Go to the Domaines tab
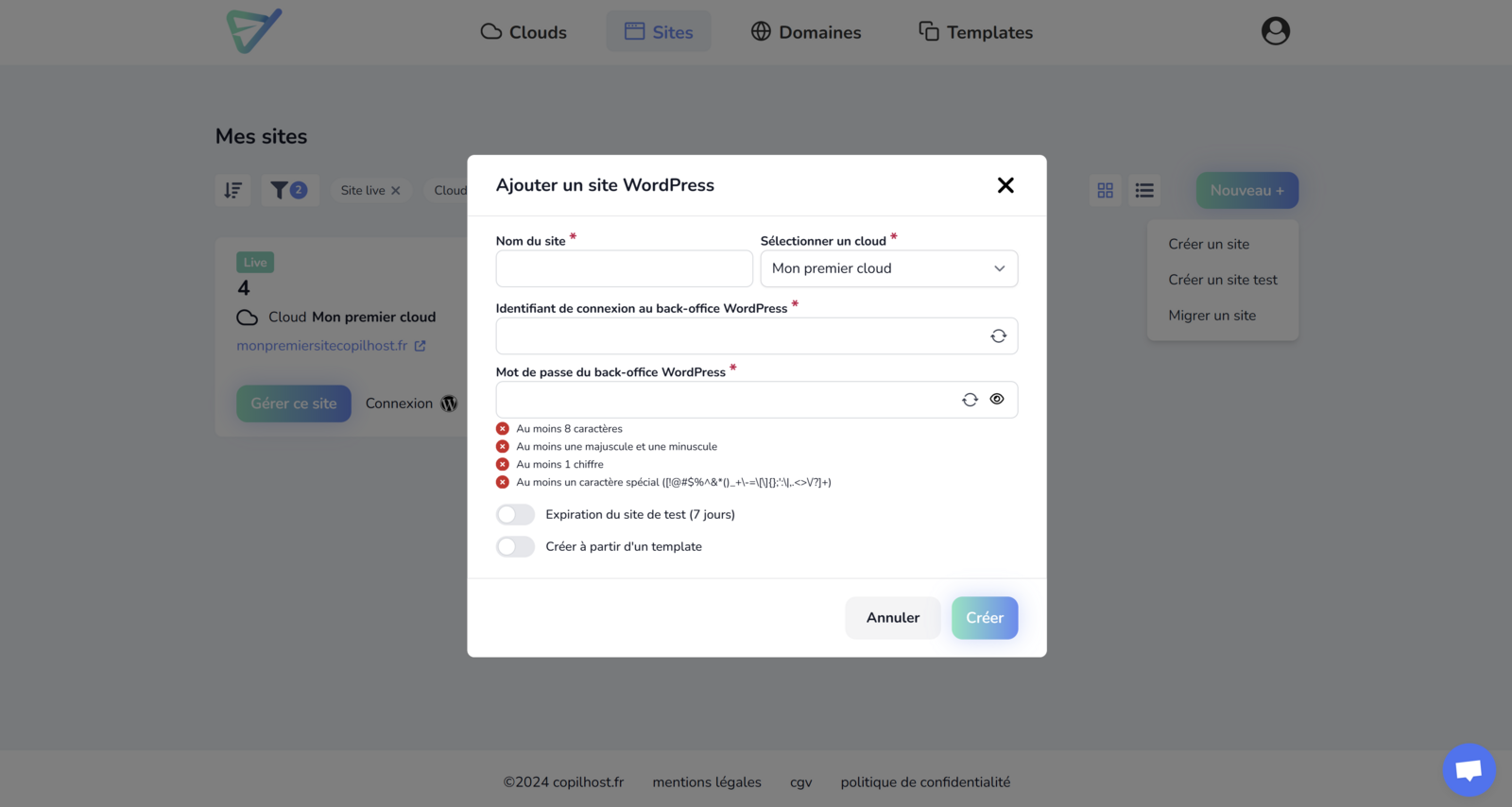The image size is (1512, 807). tap(806, 32)
